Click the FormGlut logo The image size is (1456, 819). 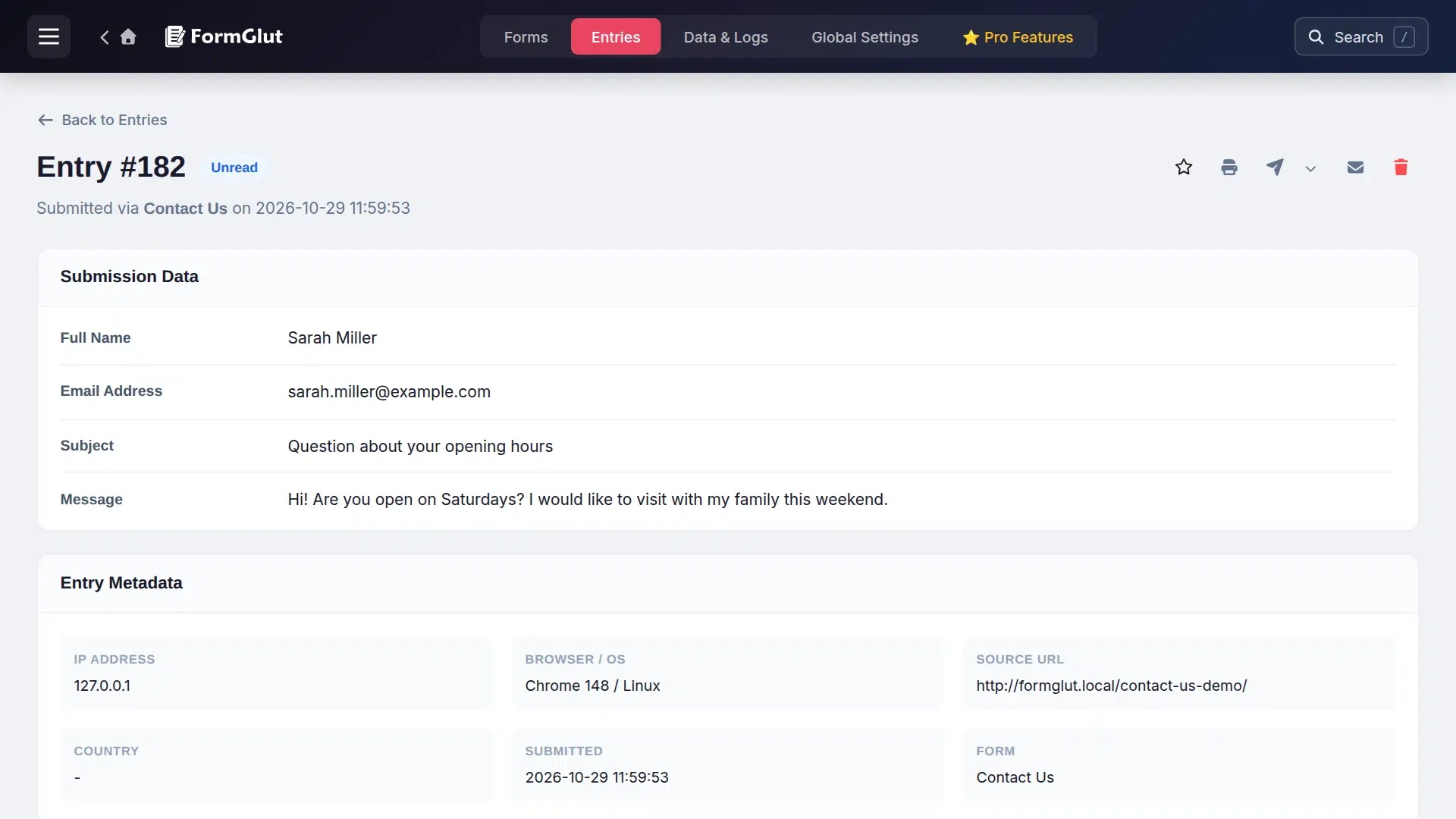(x=224, y=36)
